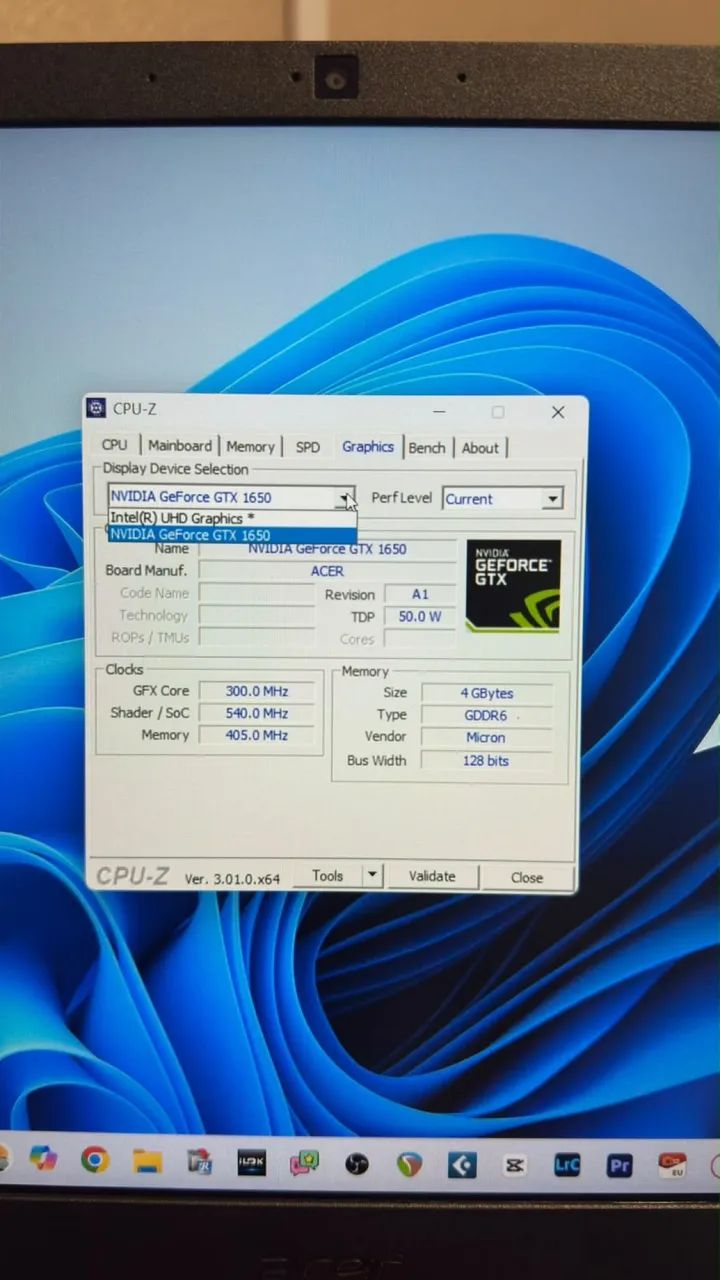Image resolution: width=720 pixels, height=1280 pixels.
Task: Click the Close button at bottom
Action: click(527, 878)
